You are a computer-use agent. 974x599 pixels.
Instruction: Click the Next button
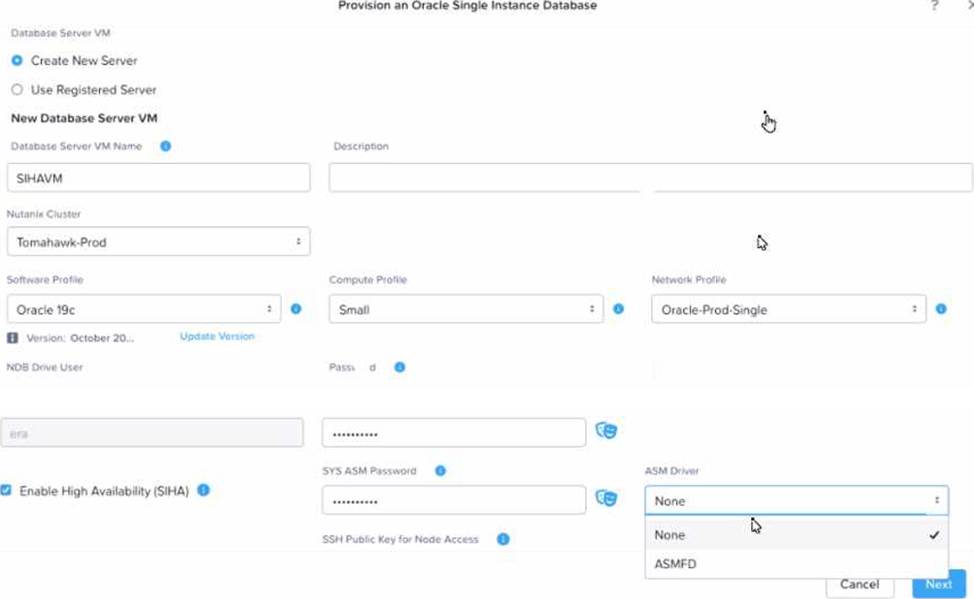(x=939, y=584)
